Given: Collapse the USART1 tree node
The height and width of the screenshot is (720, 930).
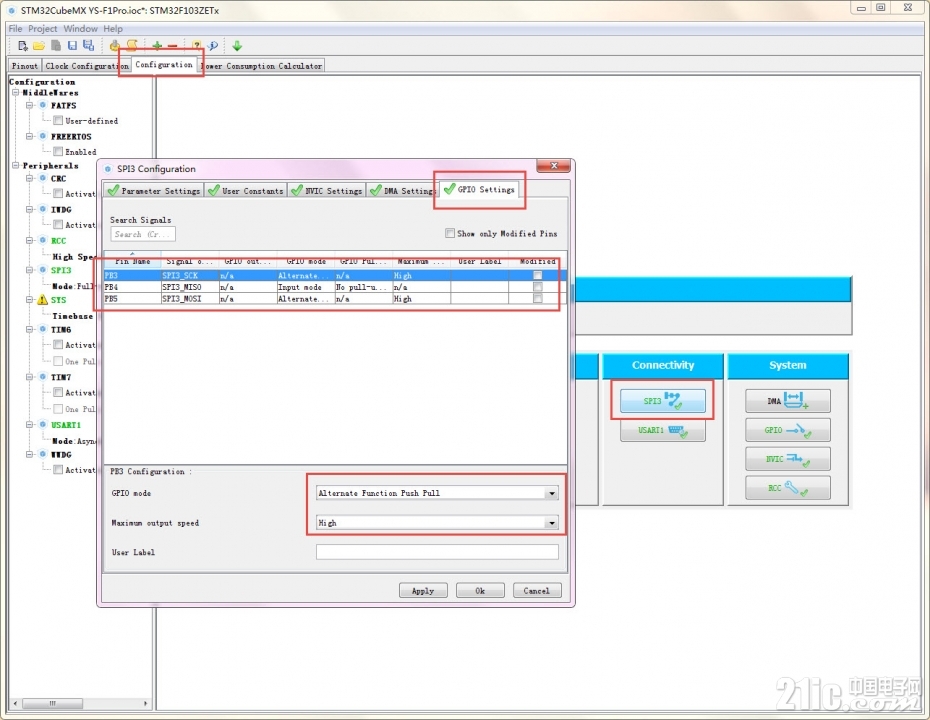Looking at the screenshot, I should 29,425.
